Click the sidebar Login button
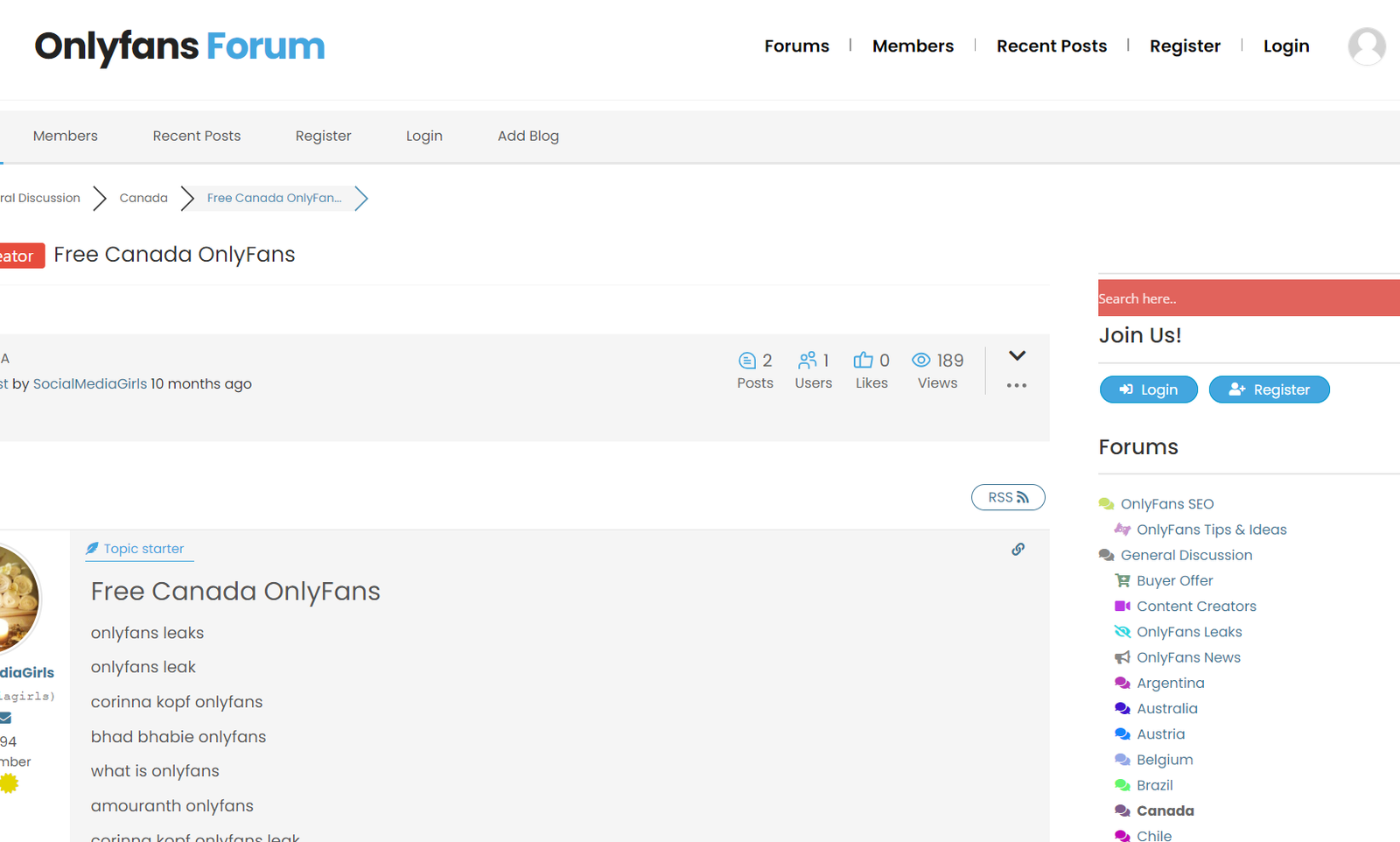1400x842 pixels. tap(1149, 389)
